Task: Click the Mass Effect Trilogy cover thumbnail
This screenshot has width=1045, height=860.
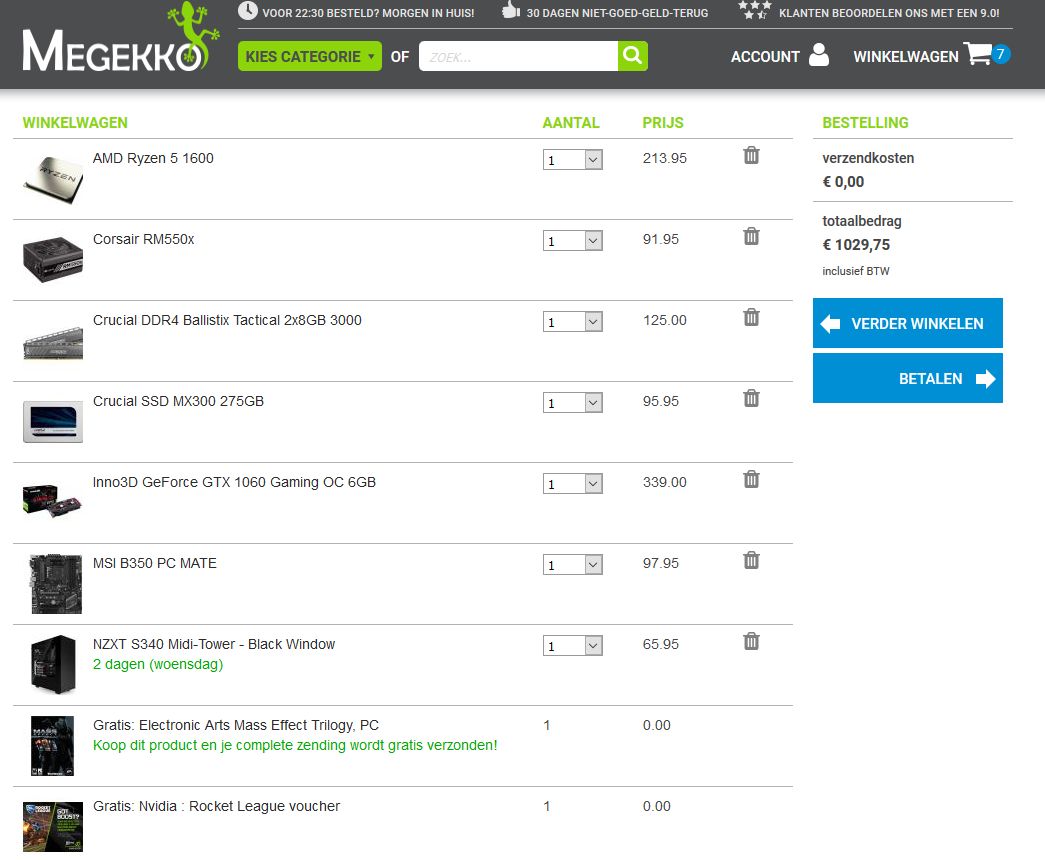Action: pyautogui.click(x=53, y=746)
